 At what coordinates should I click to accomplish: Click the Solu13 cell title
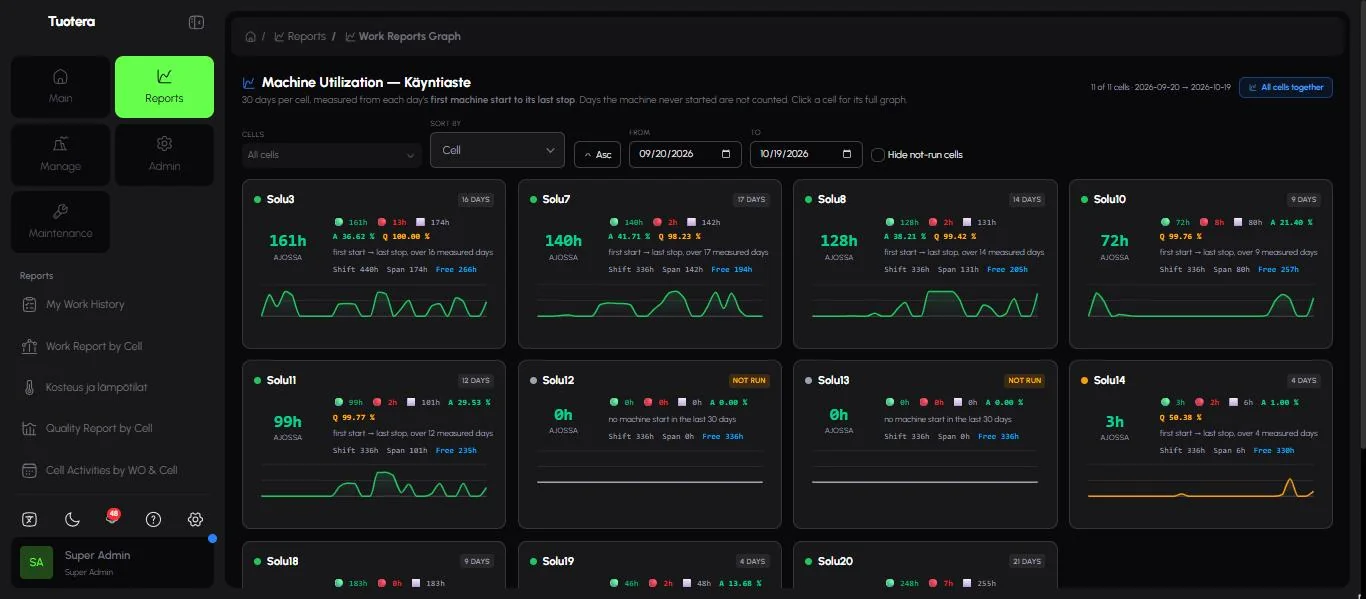click(833, 381)
